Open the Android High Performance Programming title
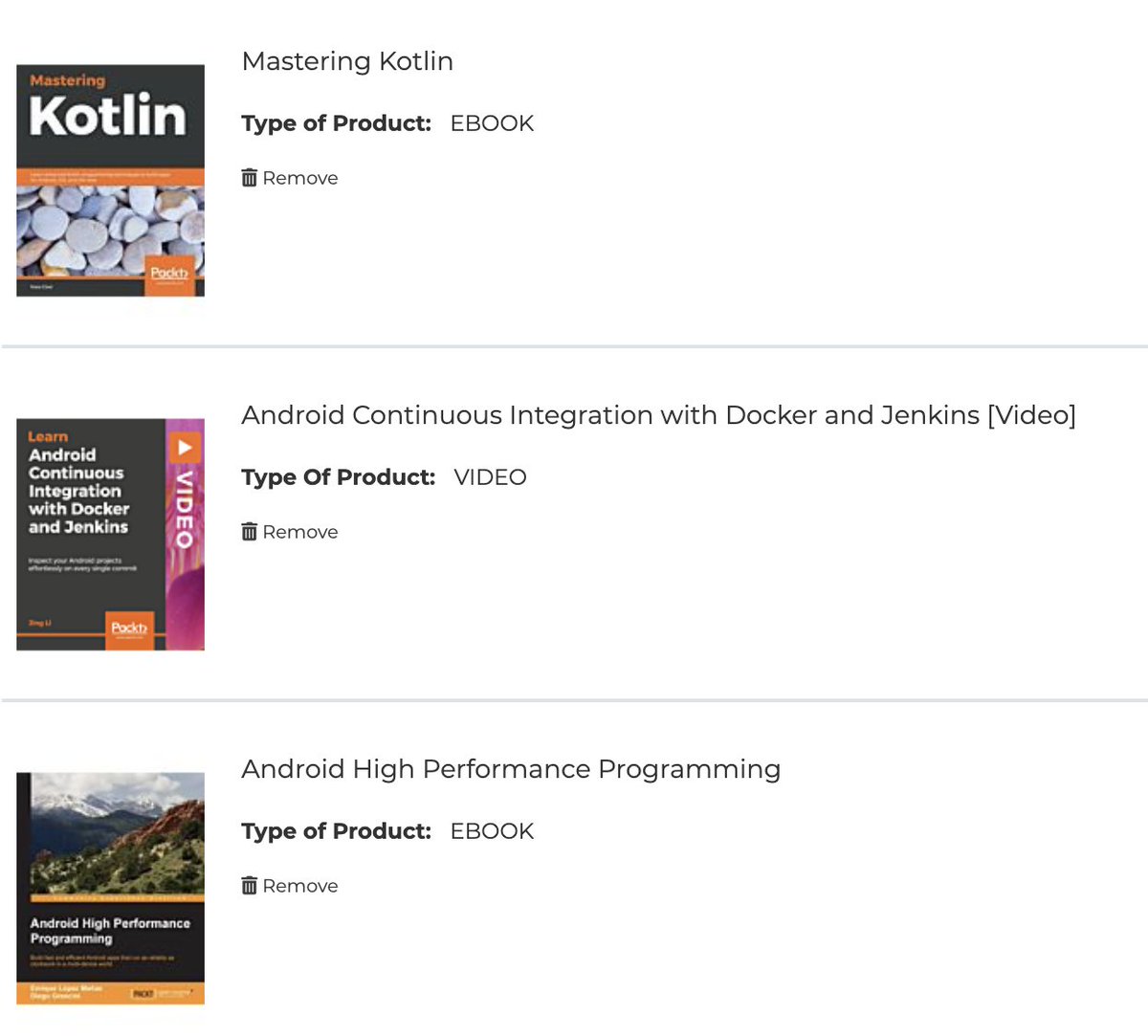Image resolution: width=1148 pixels, height=1036 pixels. (x=511, y=769)
